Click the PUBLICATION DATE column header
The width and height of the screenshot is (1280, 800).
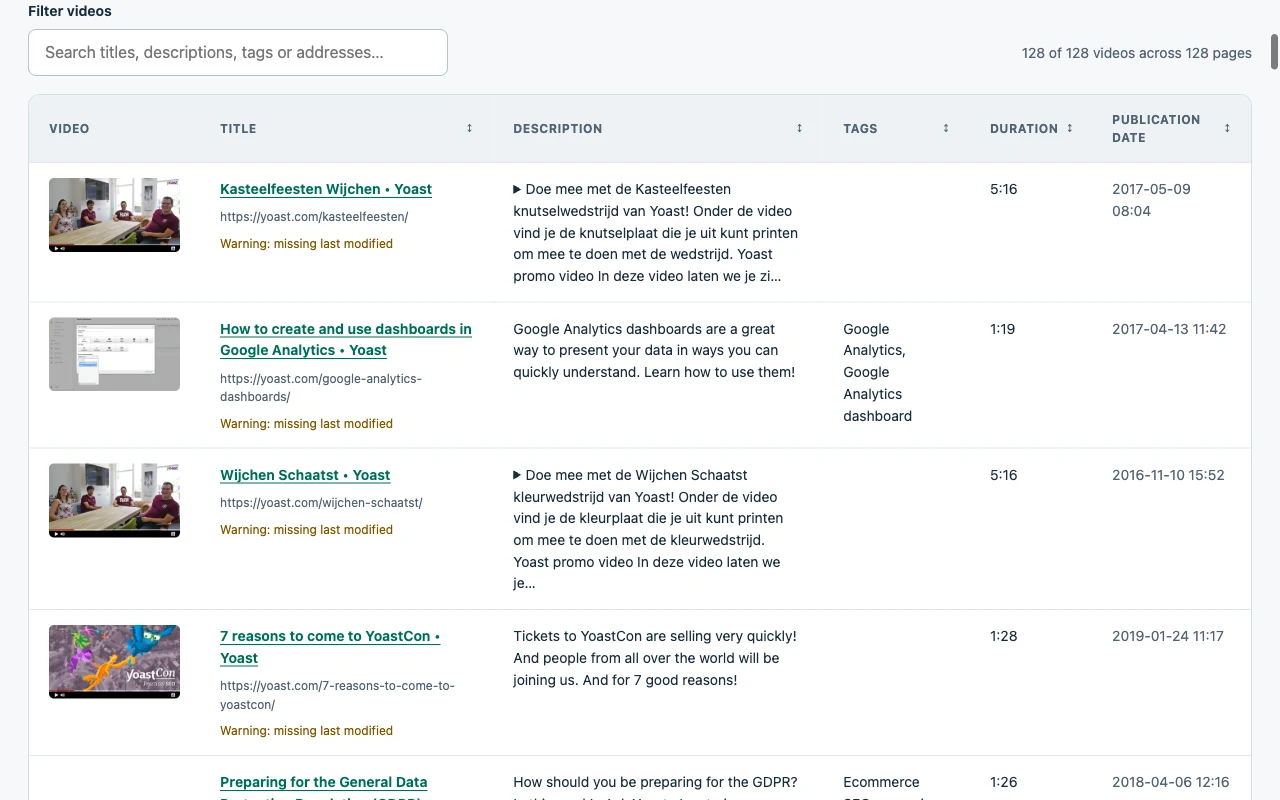click(1156, 128)
